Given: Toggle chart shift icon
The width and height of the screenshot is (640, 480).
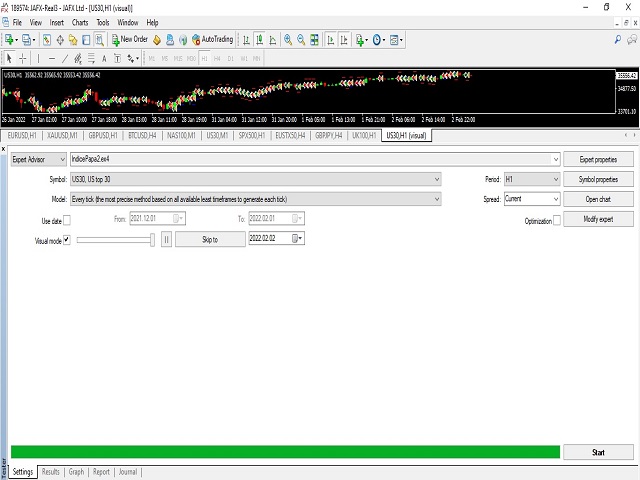Looking at the screenshot, I should pos(344,40).
